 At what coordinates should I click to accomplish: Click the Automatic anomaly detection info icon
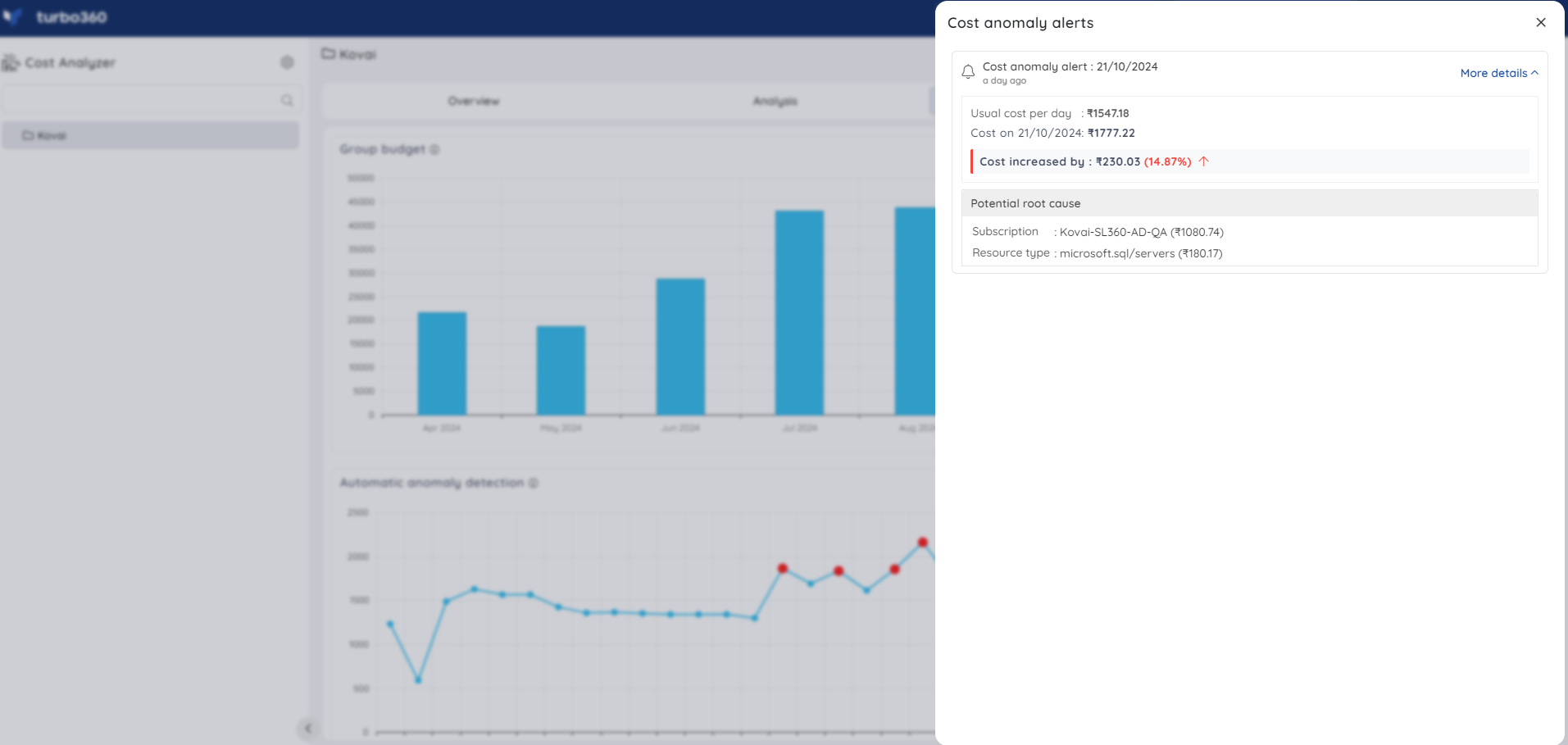pyautogui.click(x=534, y=483)
